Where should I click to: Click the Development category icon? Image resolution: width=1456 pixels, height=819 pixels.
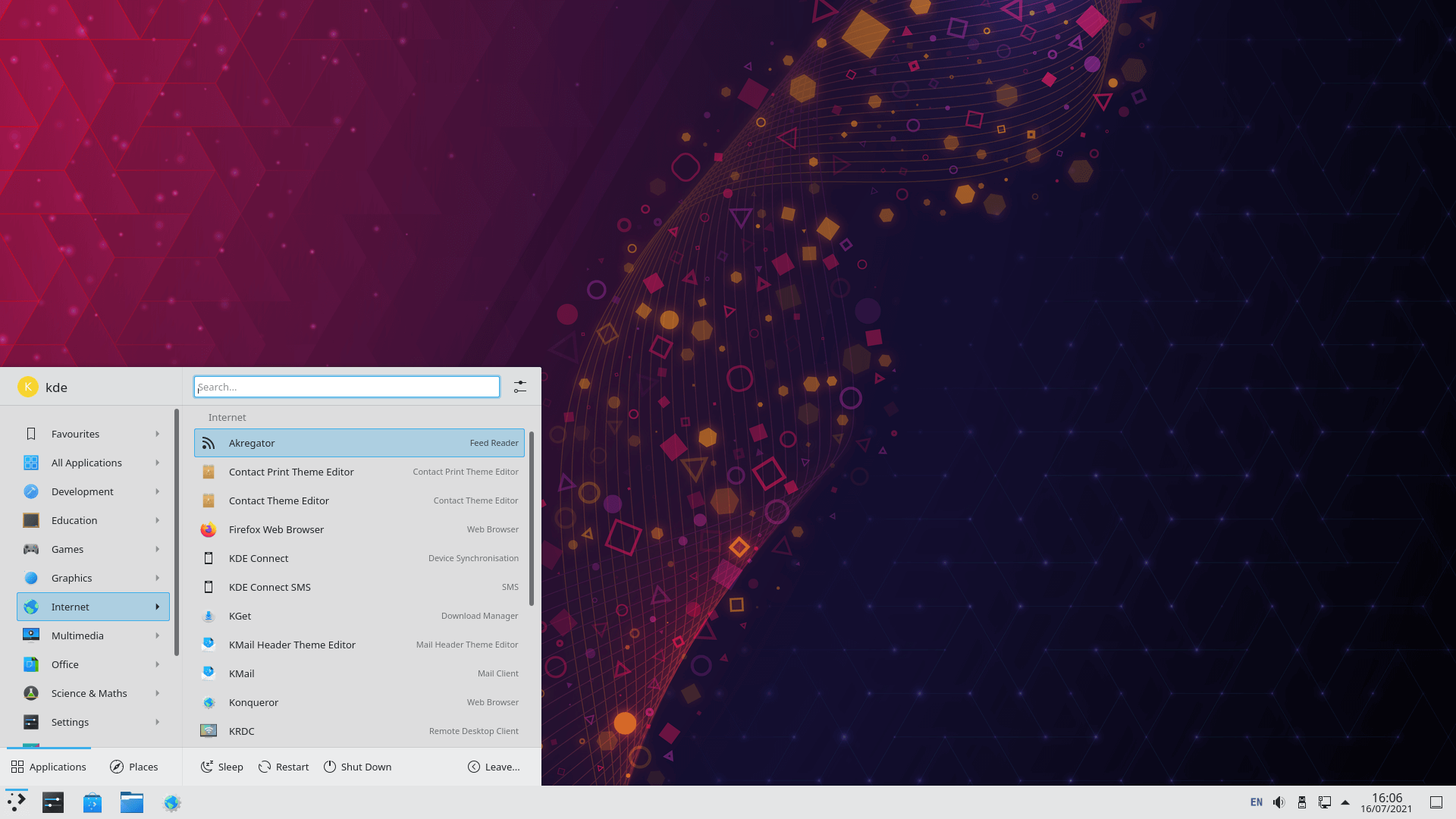[x=31, y=491]
